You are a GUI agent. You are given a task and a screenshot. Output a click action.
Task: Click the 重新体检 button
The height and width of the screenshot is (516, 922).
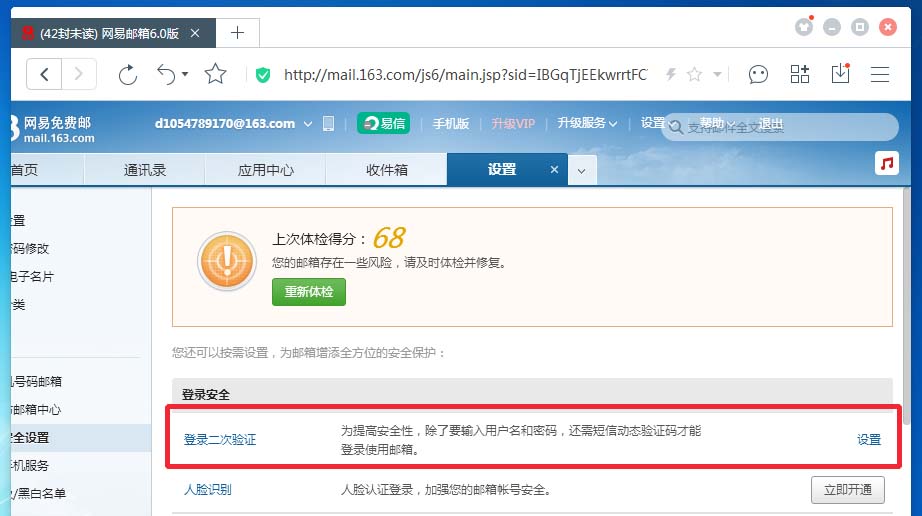tap(309, 292)
